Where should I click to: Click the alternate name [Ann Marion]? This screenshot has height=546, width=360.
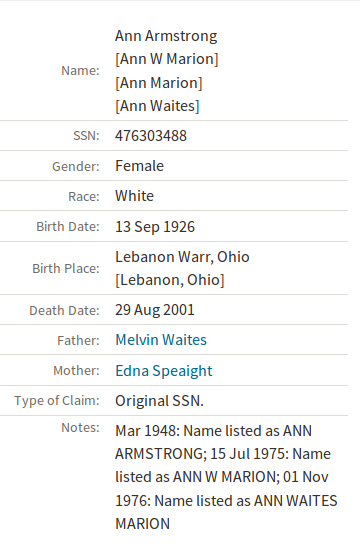(x=159, y=83)
